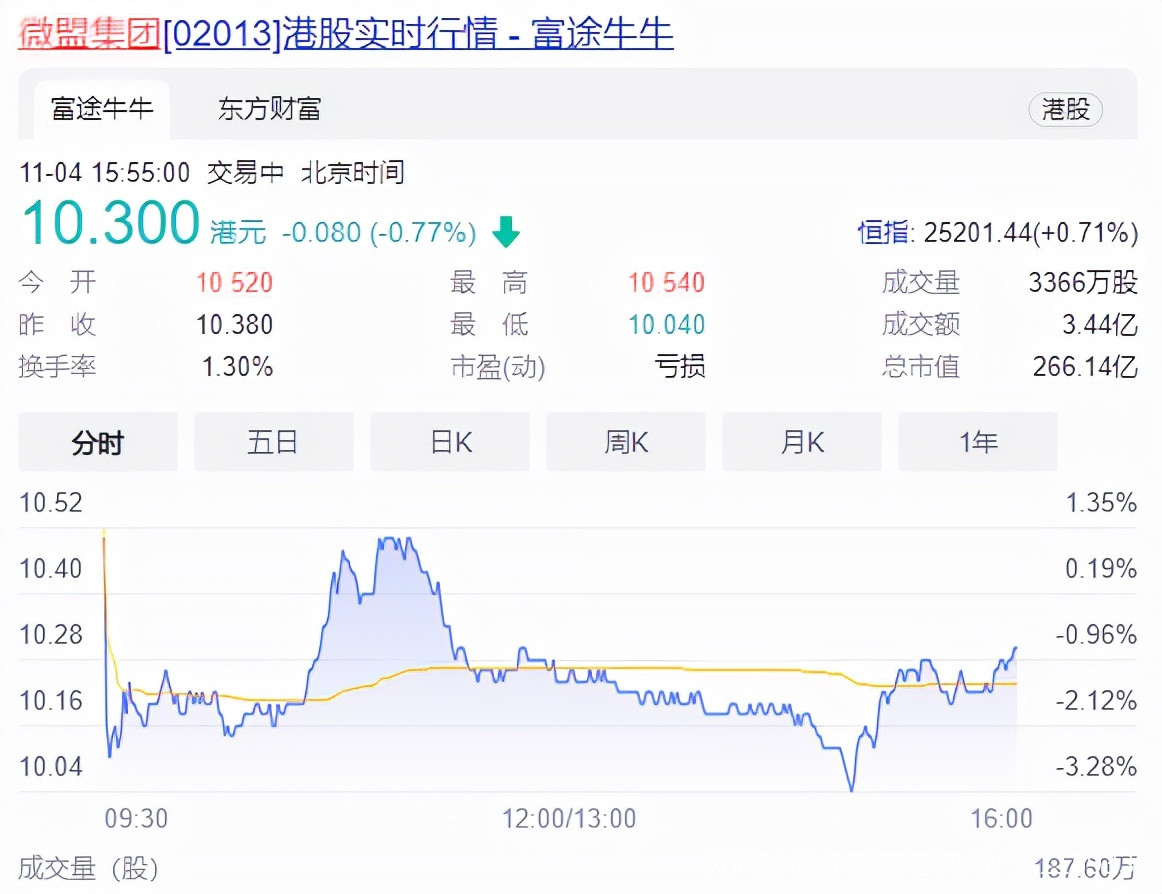This screenshot has height=894, width=1162.
Task: Click the morning peak of the price line
Action: point(393,540)
